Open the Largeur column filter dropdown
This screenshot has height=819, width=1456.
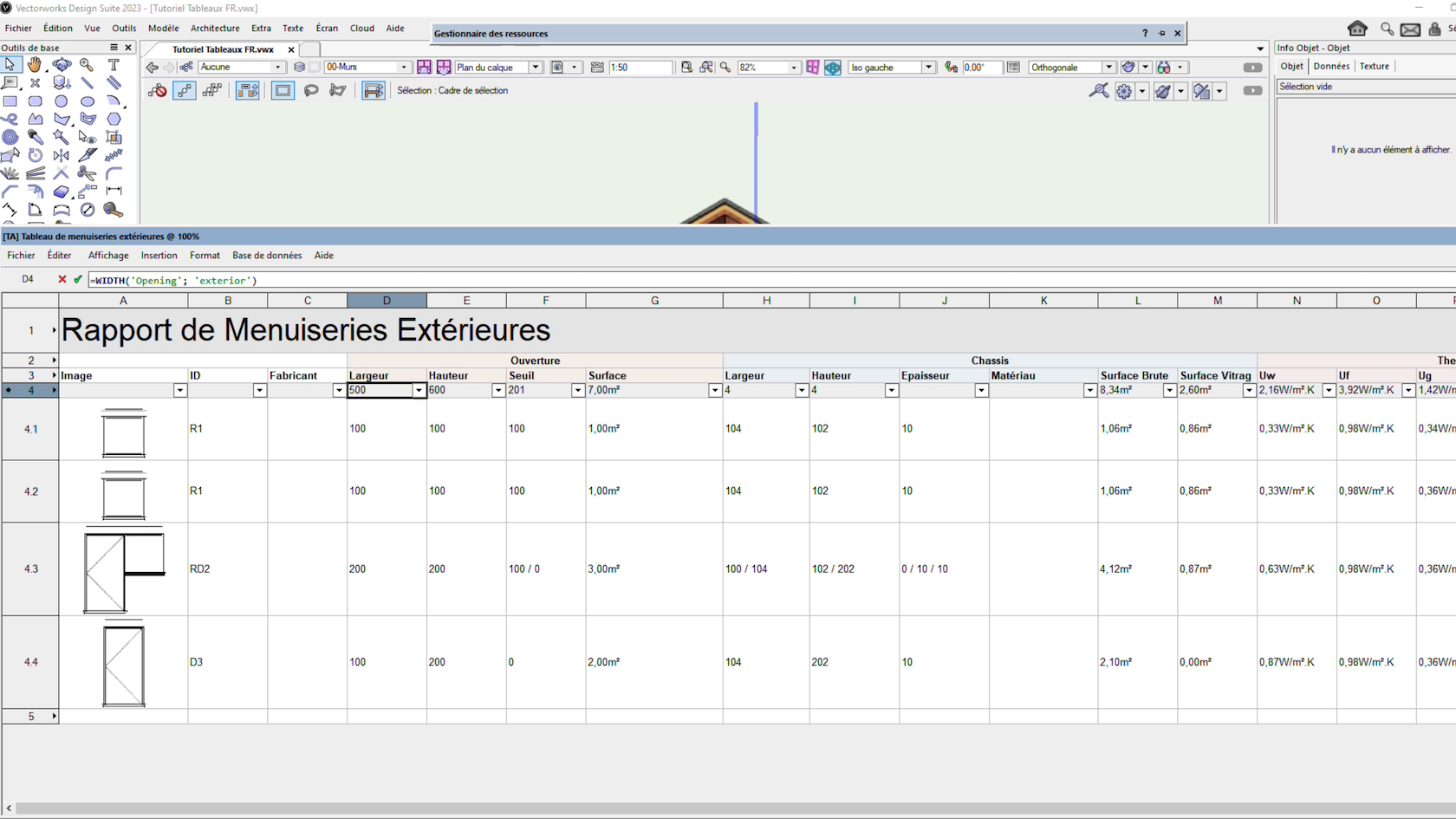point(419,390)
